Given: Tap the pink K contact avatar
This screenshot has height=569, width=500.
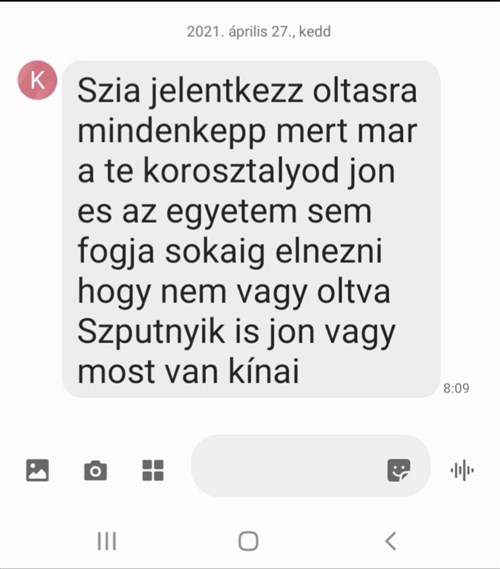Looking at the screenshot, I should [37, 80].
